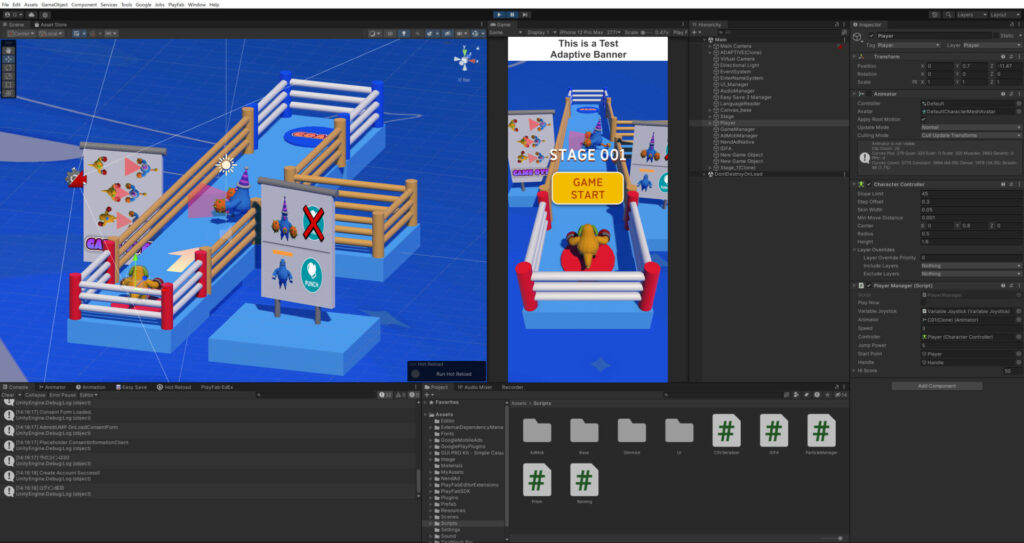Select the Hand view tool
The width and height of the screenshot is (1024, 543).
point(8,50)
